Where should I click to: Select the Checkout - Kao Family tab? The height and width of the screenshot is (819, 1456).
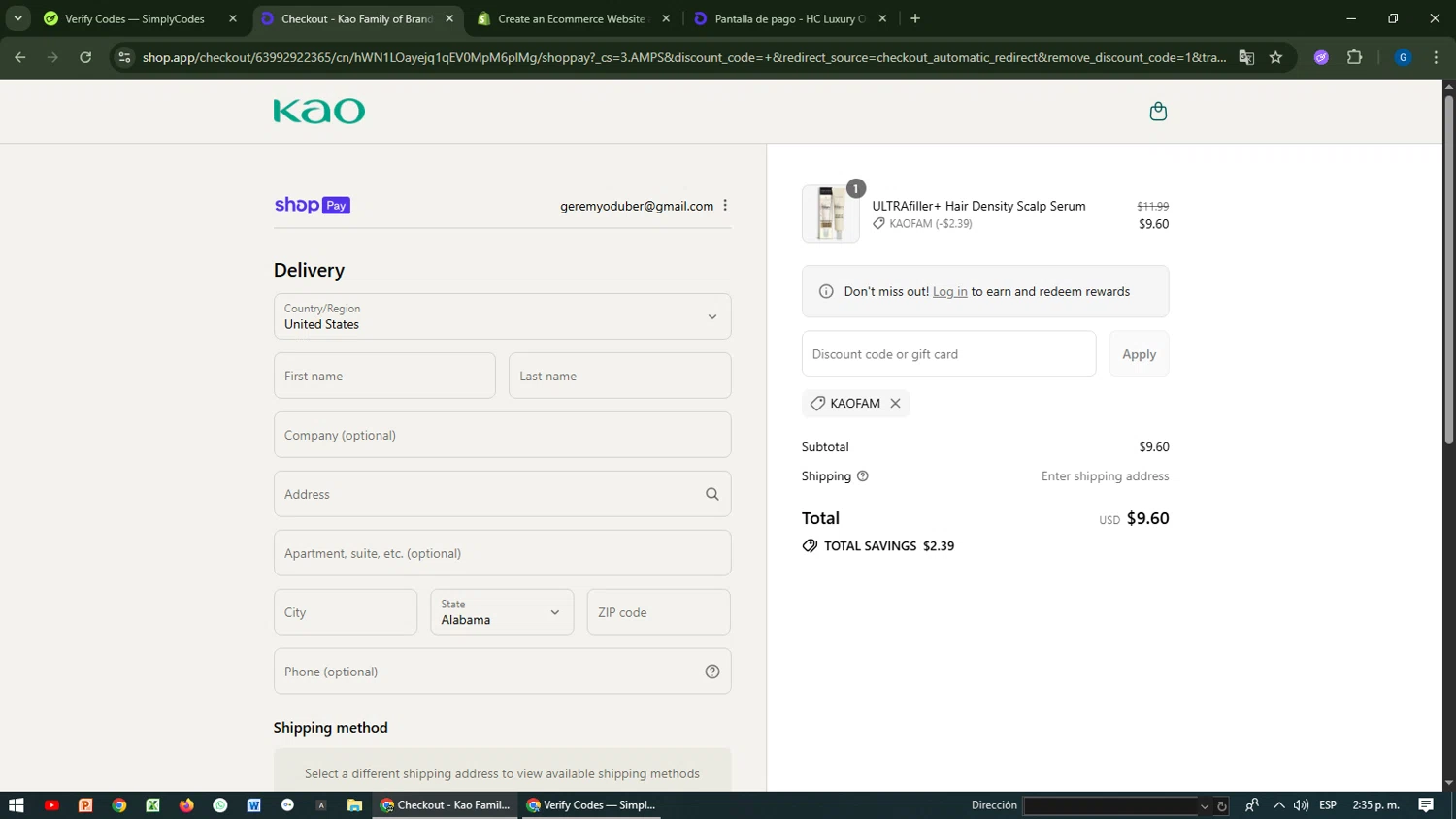click(x=356, y=18)
